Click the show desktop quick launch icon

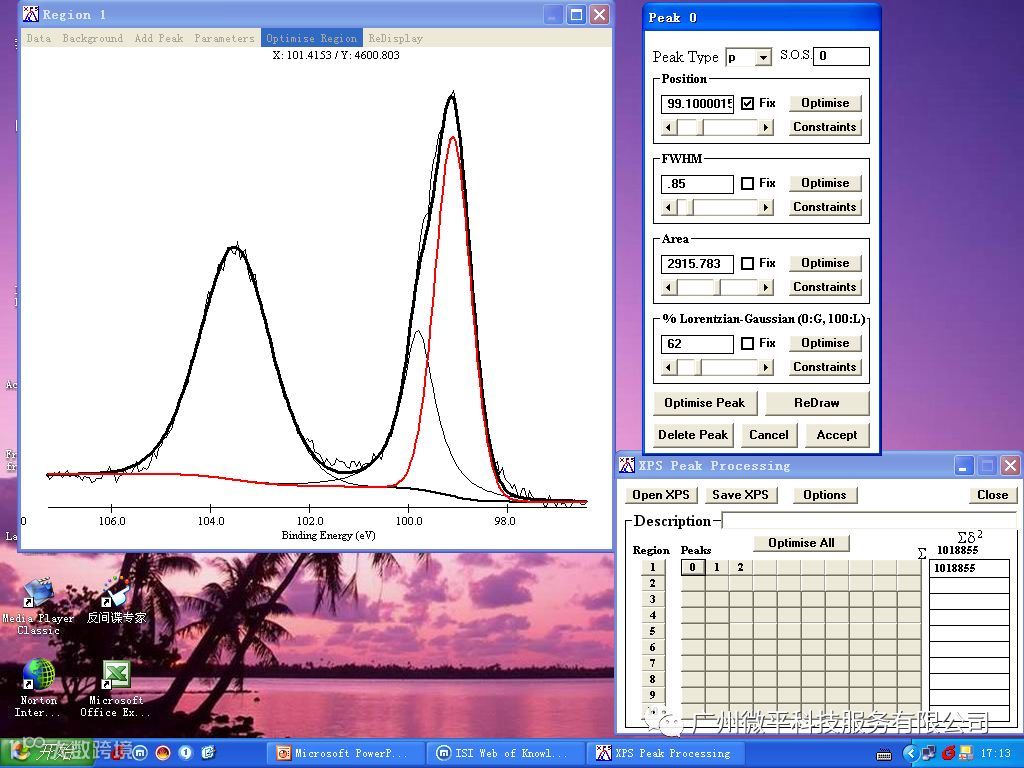click(x=208, y=753)
